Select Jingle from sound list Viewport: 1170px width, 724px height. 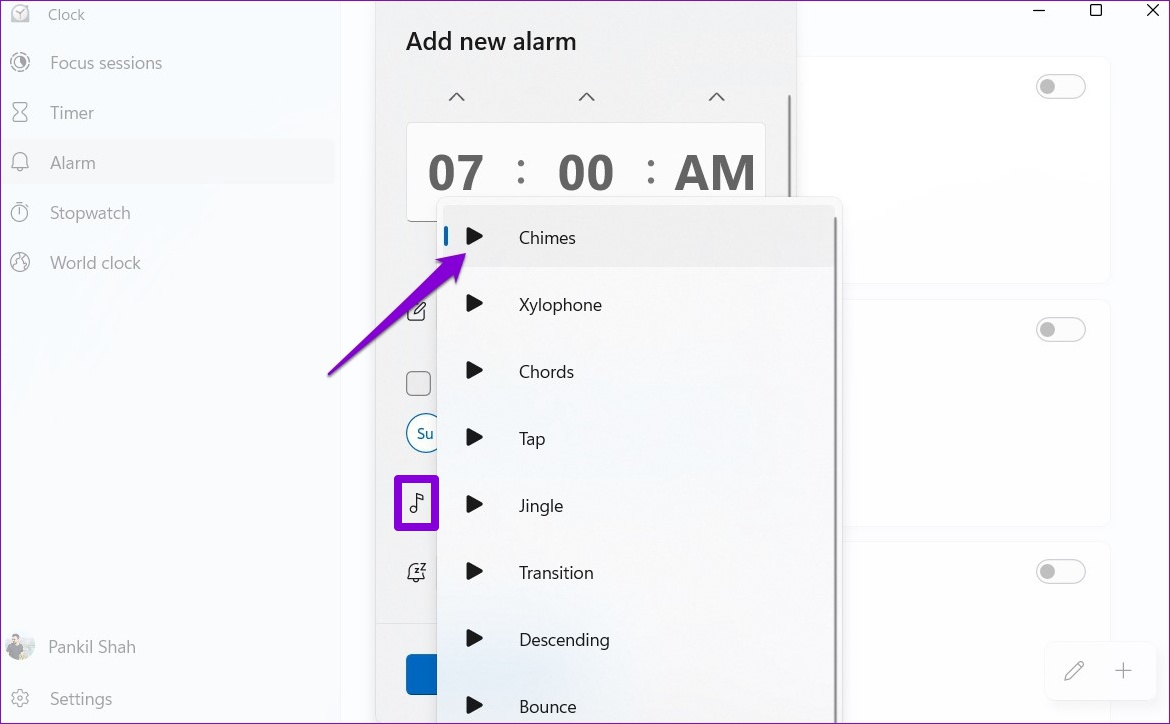pos(541,506)
